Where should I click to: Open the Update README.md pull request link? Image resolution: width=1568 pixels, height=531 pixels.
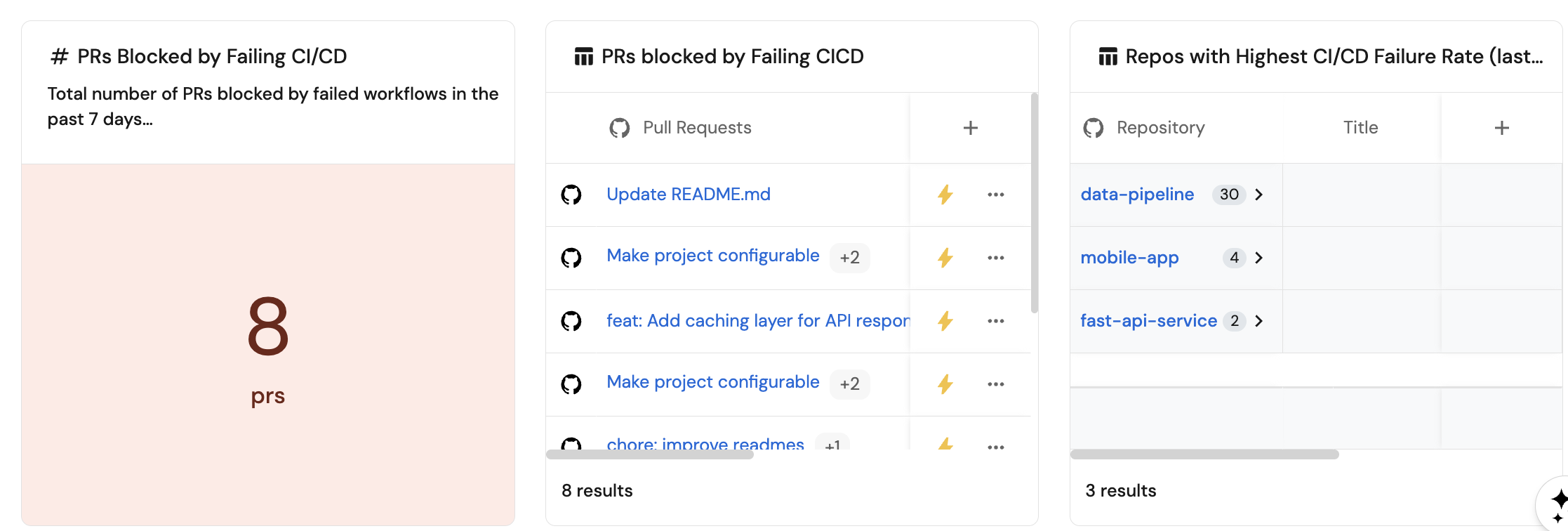coord(688,195)
